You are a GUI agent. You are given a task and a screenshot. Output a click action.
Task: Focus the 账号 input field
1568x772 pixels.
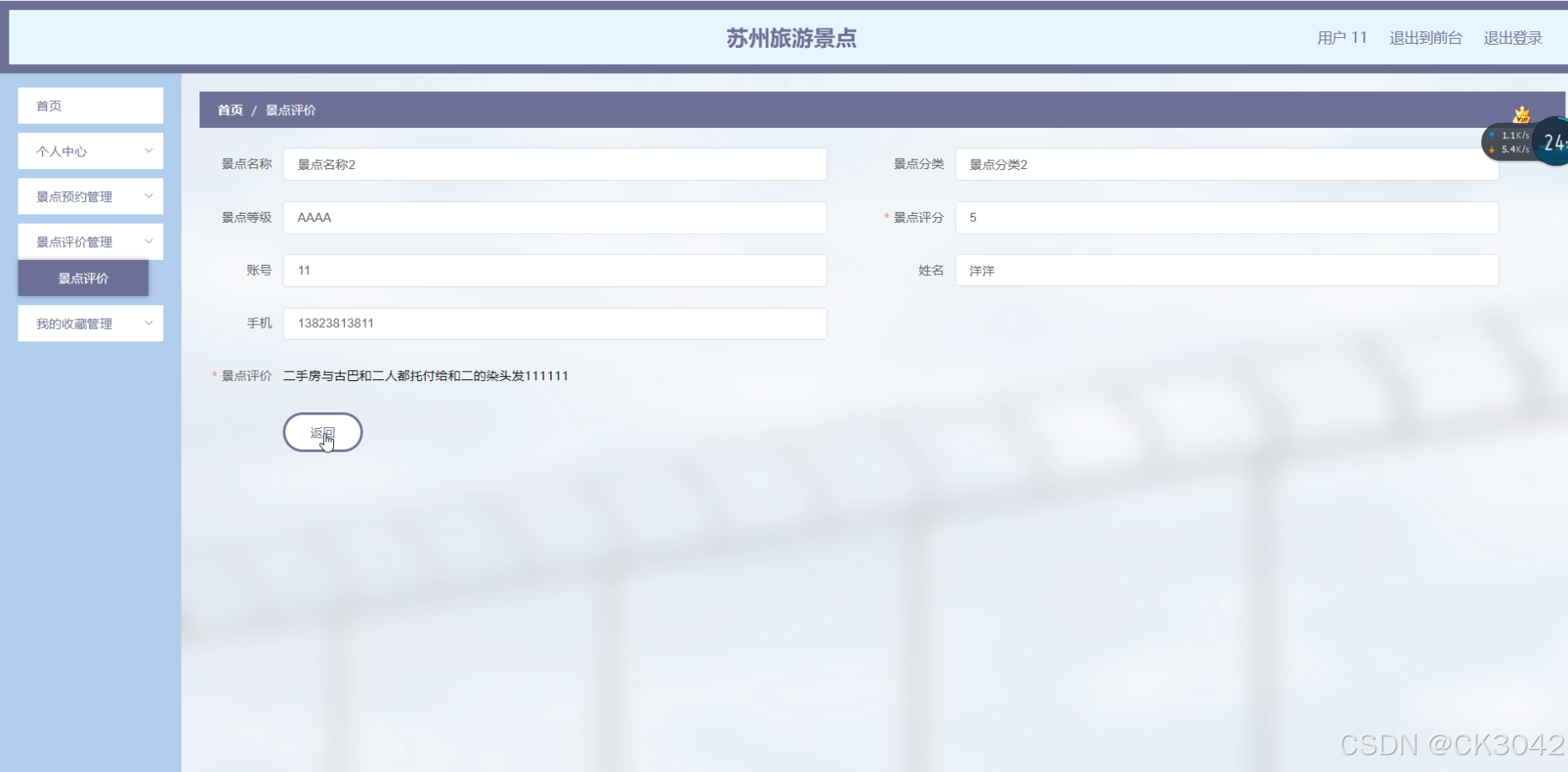[x=555, y=271]
